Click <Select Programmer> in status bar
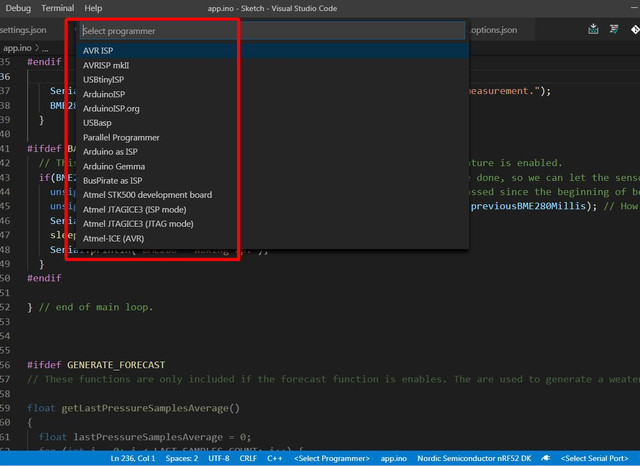Image resolution: width=640 pixels, height=466 pixels. (x=332, y=459)
